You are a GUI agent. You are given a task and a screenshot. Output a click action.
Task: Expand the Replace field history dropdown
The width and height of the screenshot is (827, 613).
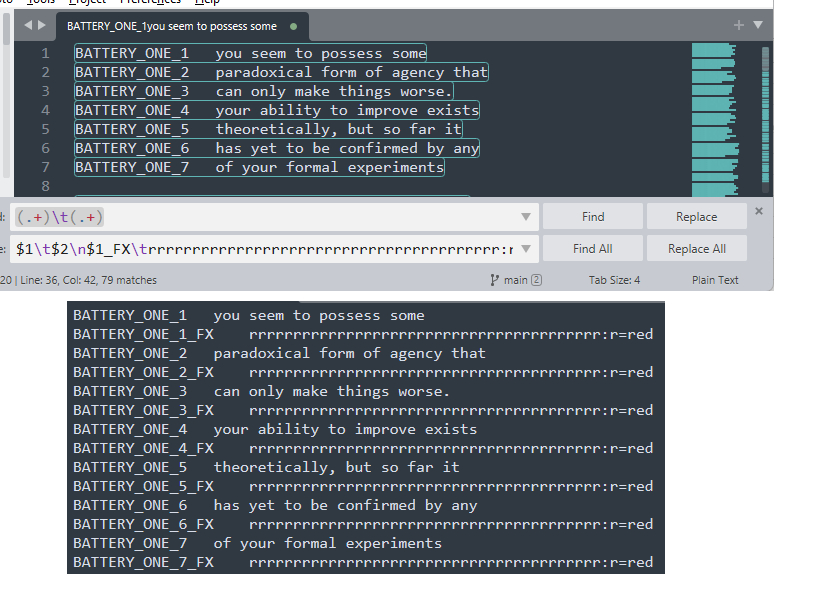pos(526,249)
